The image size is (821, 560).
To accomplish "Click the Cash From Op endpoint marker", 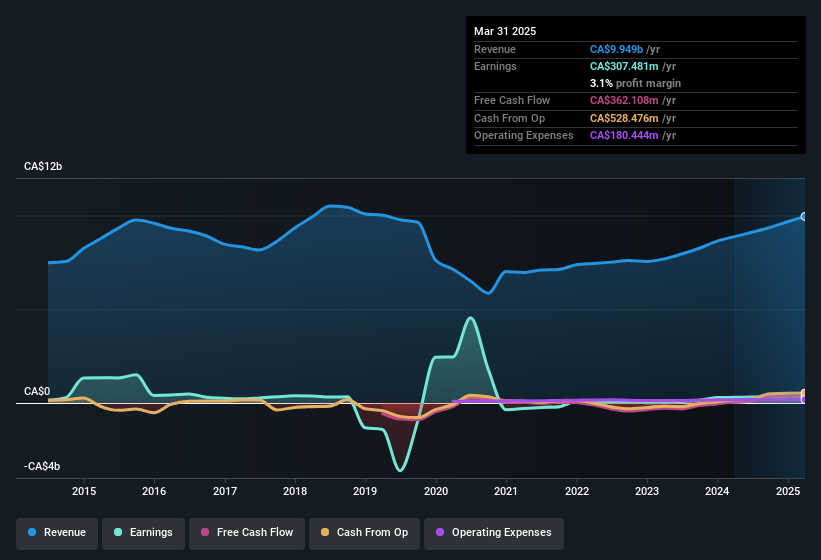I will [x=804, y=393].
